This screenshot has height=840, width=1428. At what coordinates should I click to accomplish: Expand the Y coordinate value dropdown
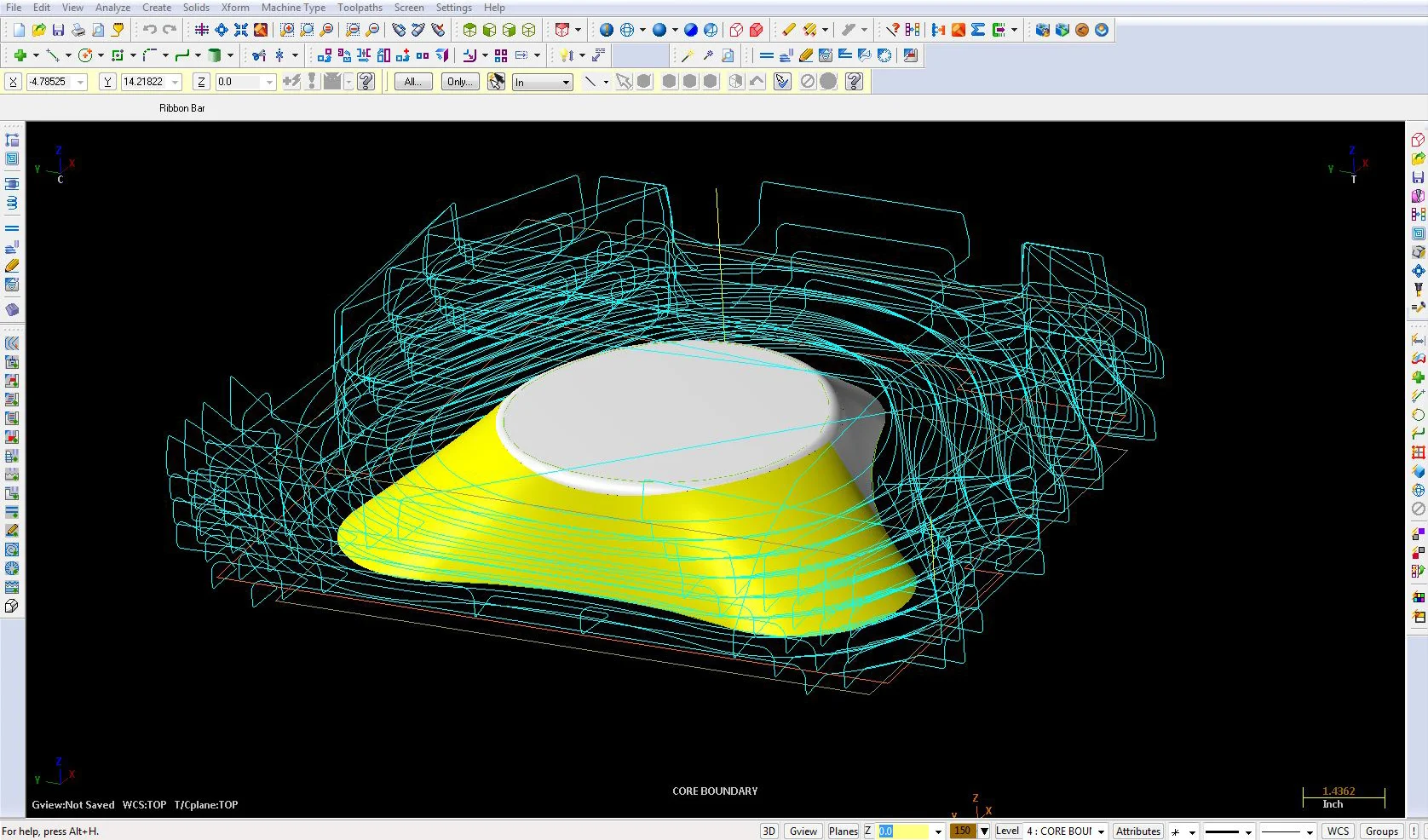tap(176, 82)
